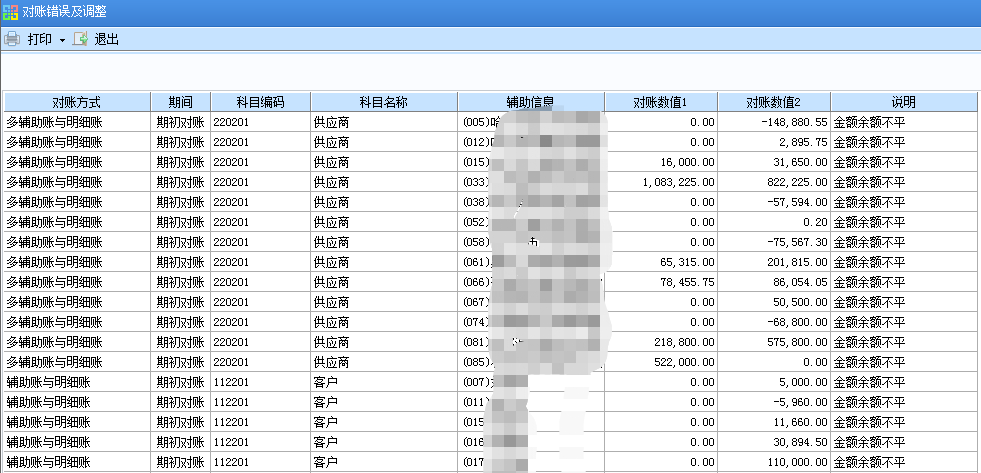Select cell with value -68,800.00

(775, 322)
